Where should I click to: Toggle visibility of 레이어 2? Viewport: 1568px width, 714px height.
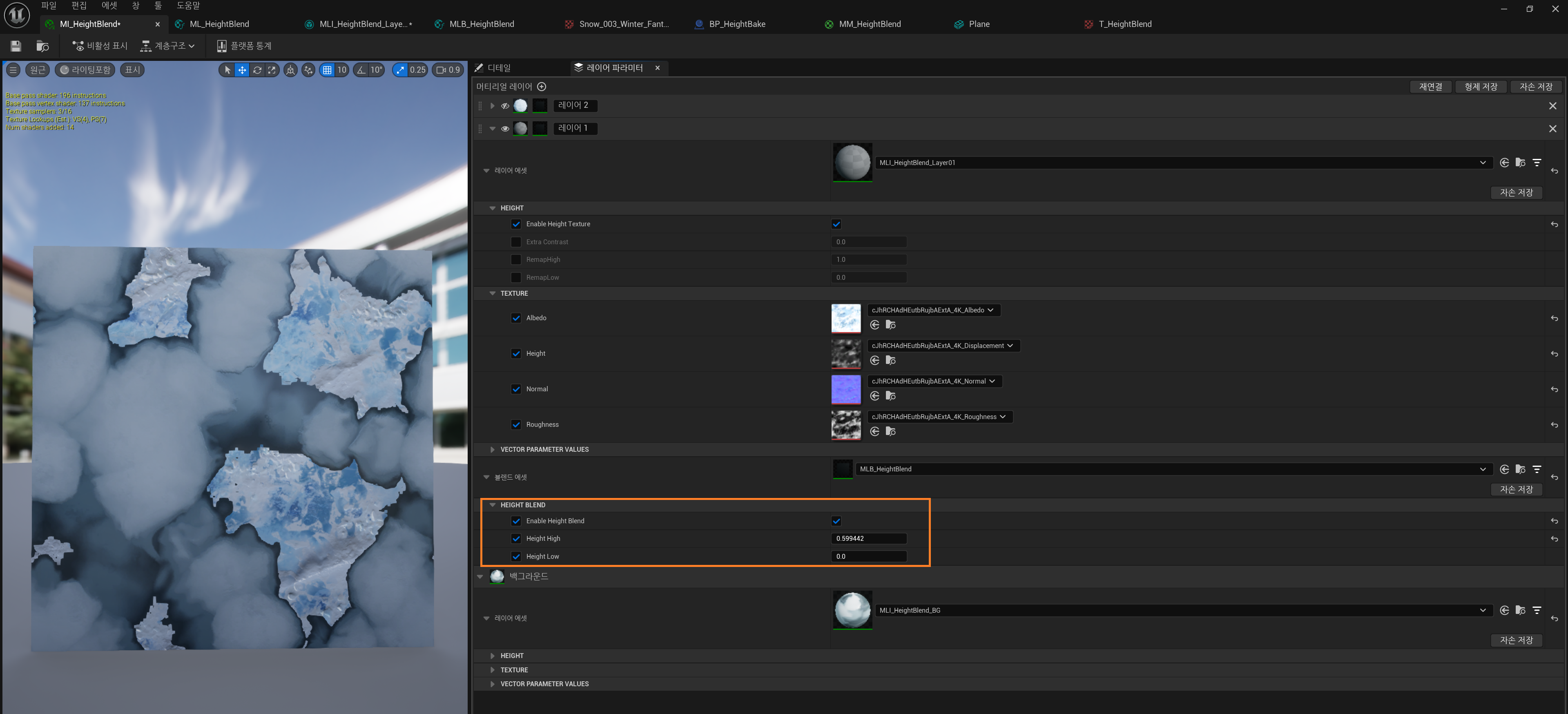(504, 106)
